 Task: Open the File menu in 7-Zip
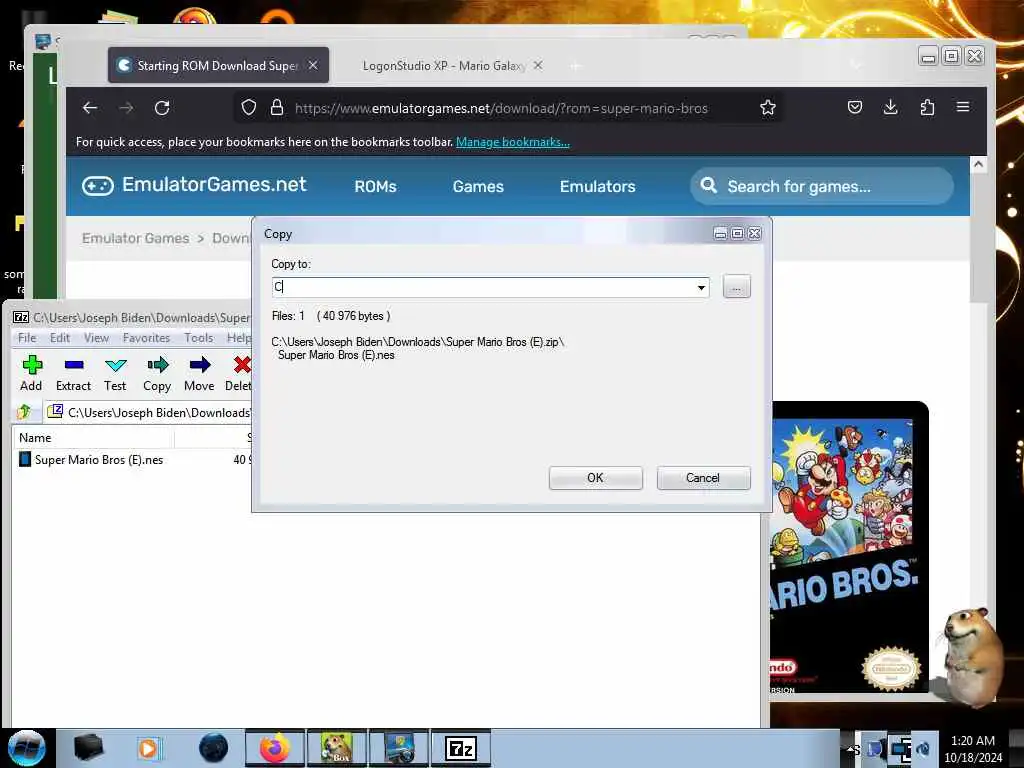point(27,338)
